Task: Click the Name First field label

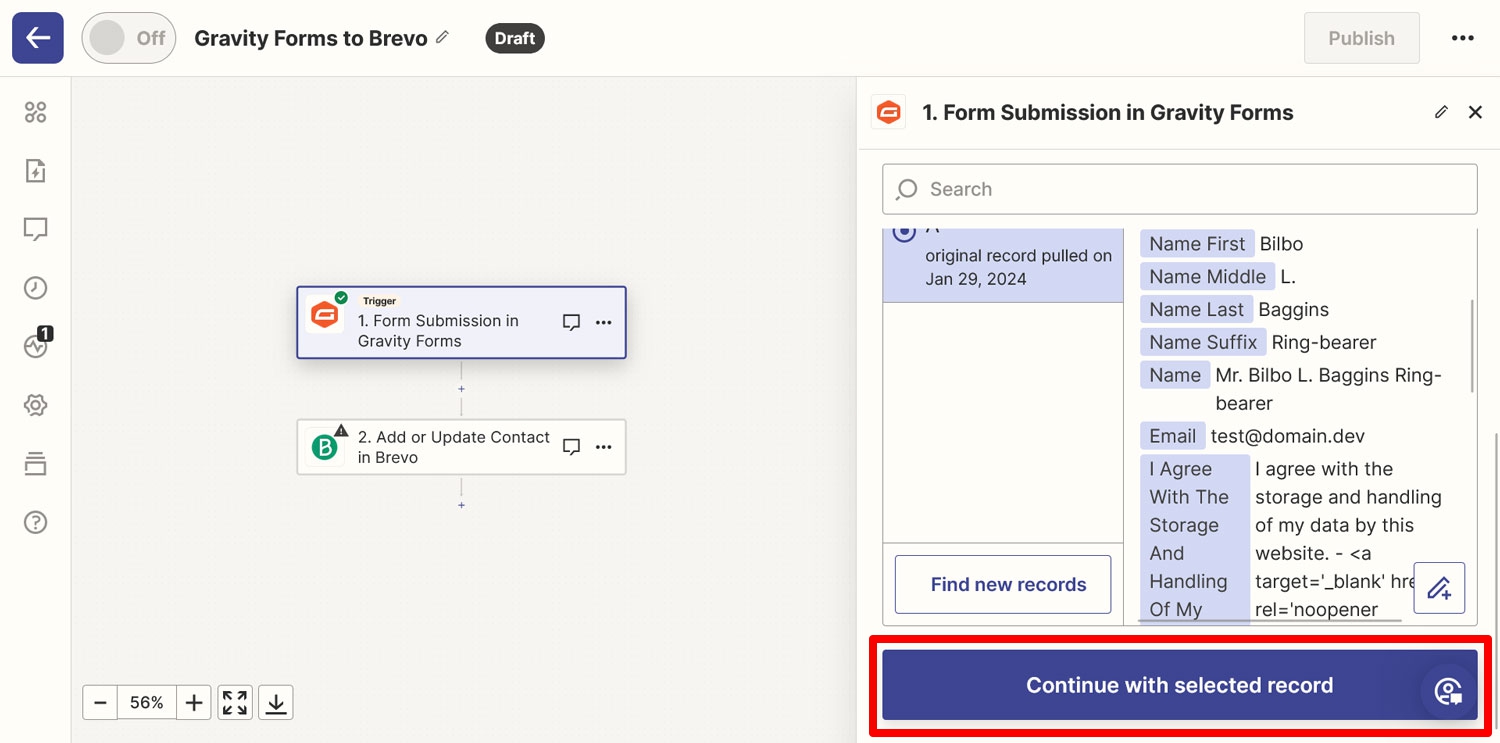Action: pyautogui.click(x=1197, y=244)
